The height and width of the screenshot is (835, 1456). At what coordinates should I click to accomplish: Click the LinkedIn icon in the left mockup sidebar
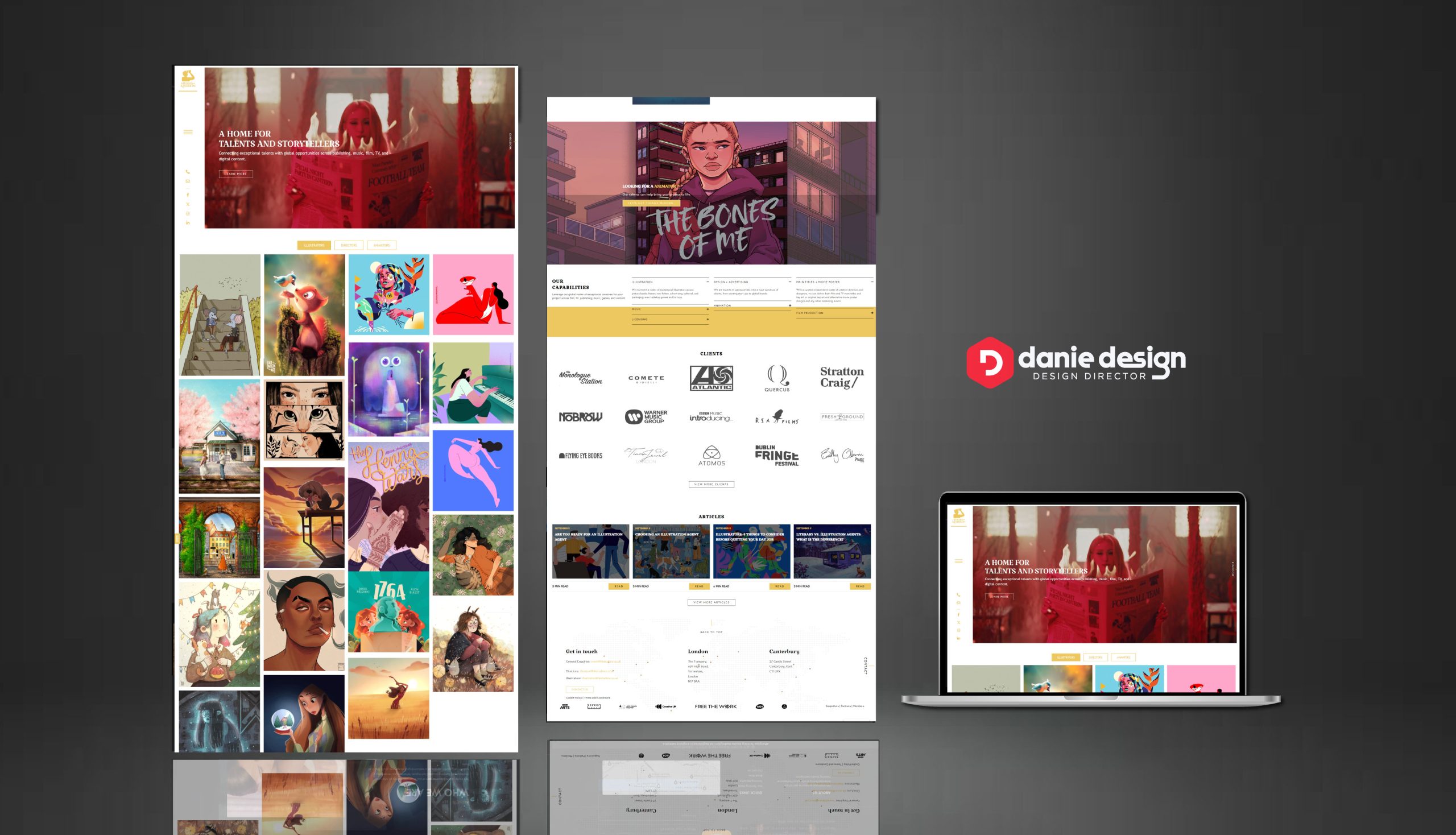click(188, 222)
